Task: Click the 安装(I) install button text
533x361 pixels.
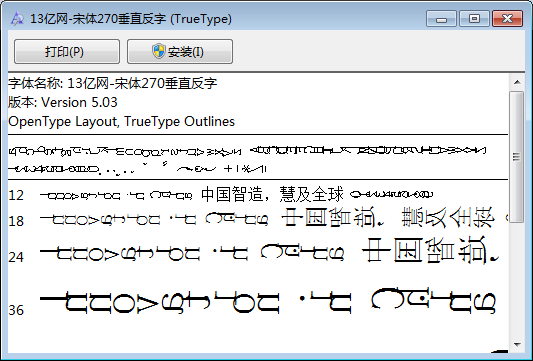Action: (186, 52)
